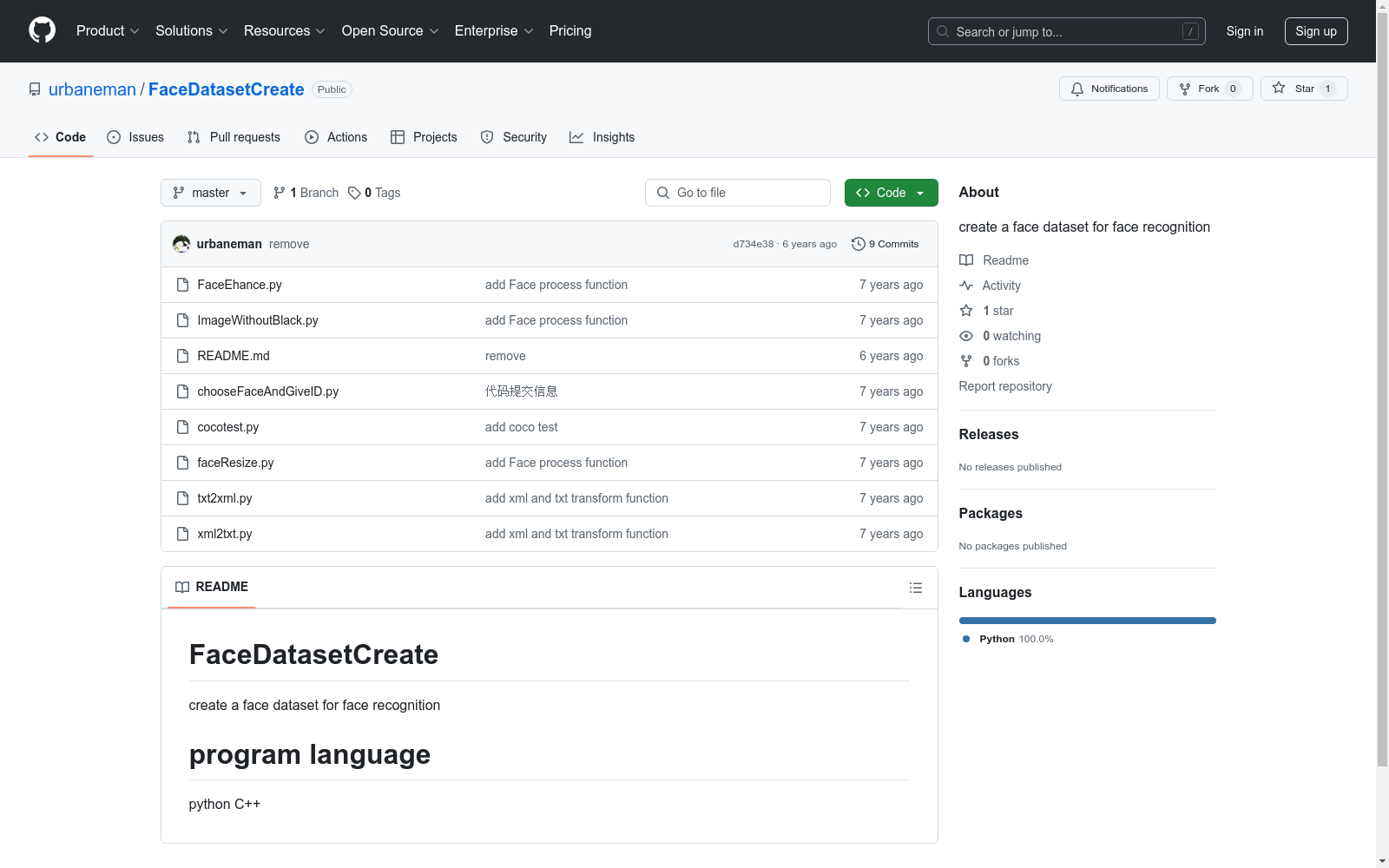Focus the Go to file input

738,193
